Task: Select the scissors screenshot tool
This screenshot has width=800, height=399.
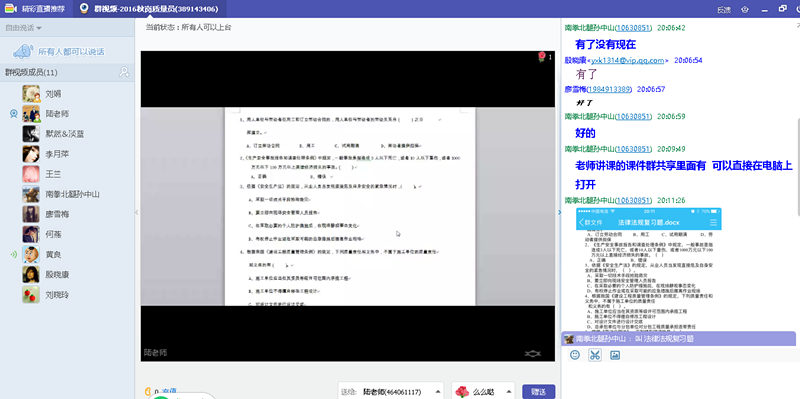Action: click(x=594, y=355)
